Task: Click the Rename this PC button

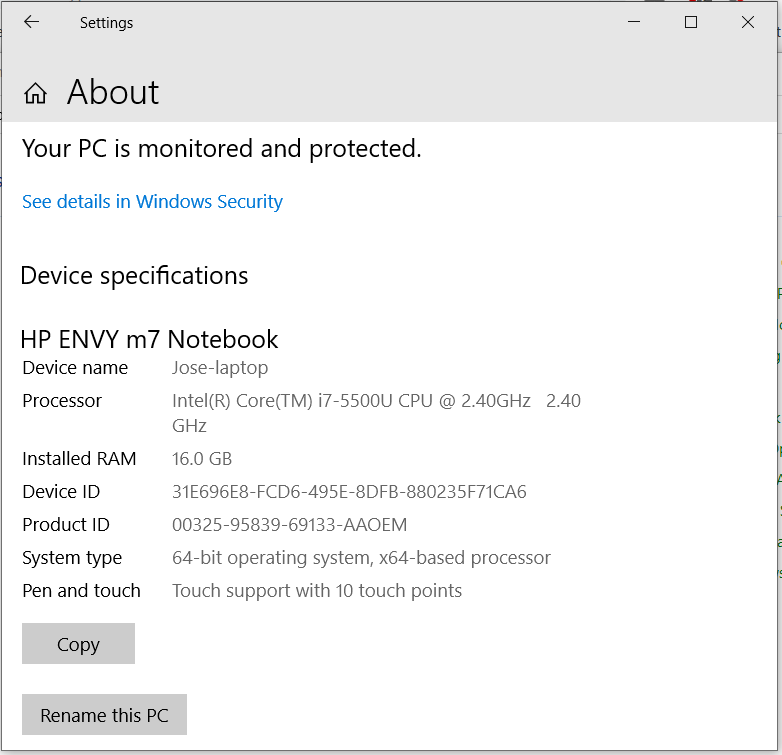Action: click(x=104, y=715)
